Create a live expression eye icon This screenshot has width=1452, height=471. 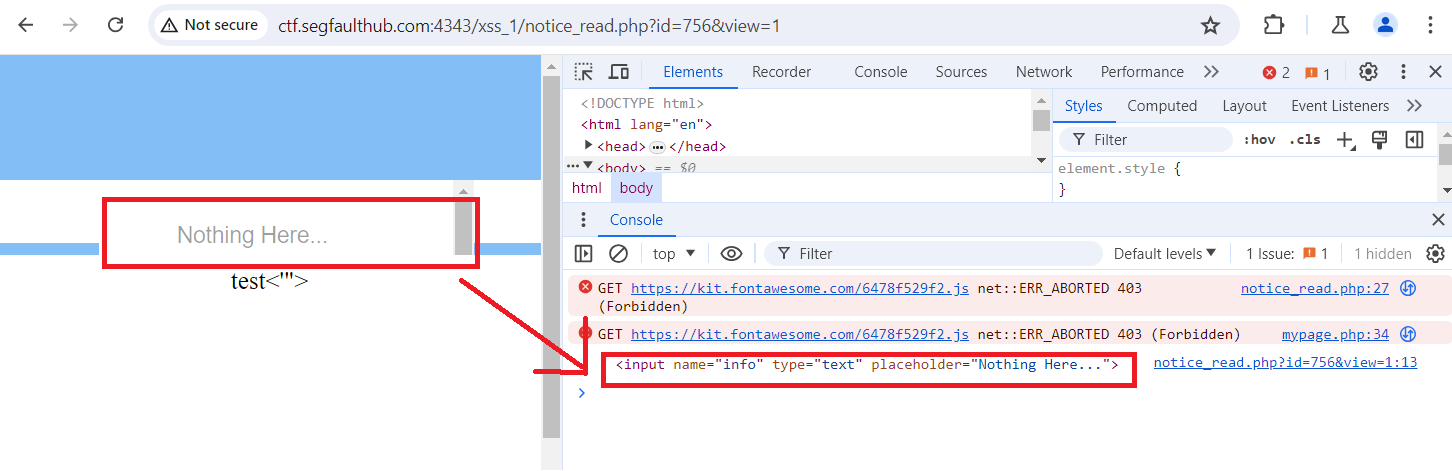click(731, 254)
